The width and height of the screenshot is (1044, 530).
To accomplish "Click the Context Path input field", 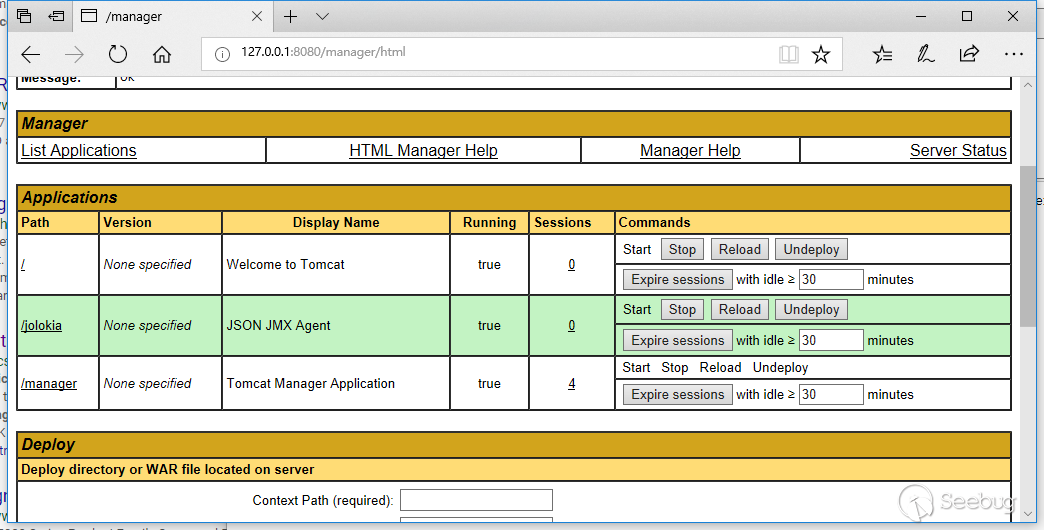I will [476, 500].
